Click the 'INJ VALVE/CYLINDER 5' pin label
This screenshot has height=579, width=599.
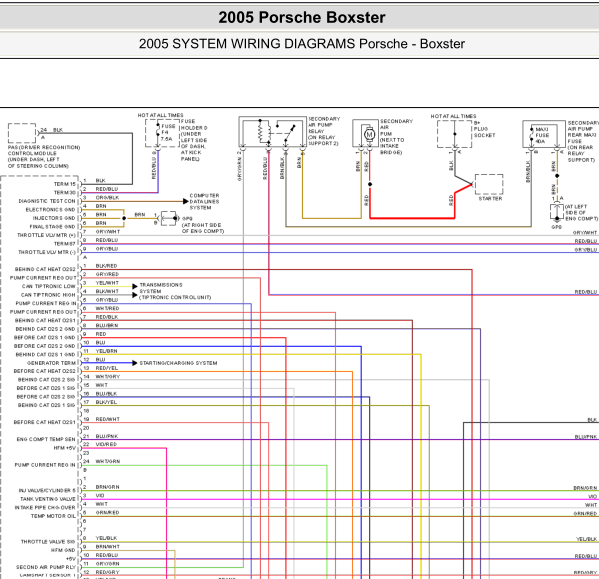(47, 490)
